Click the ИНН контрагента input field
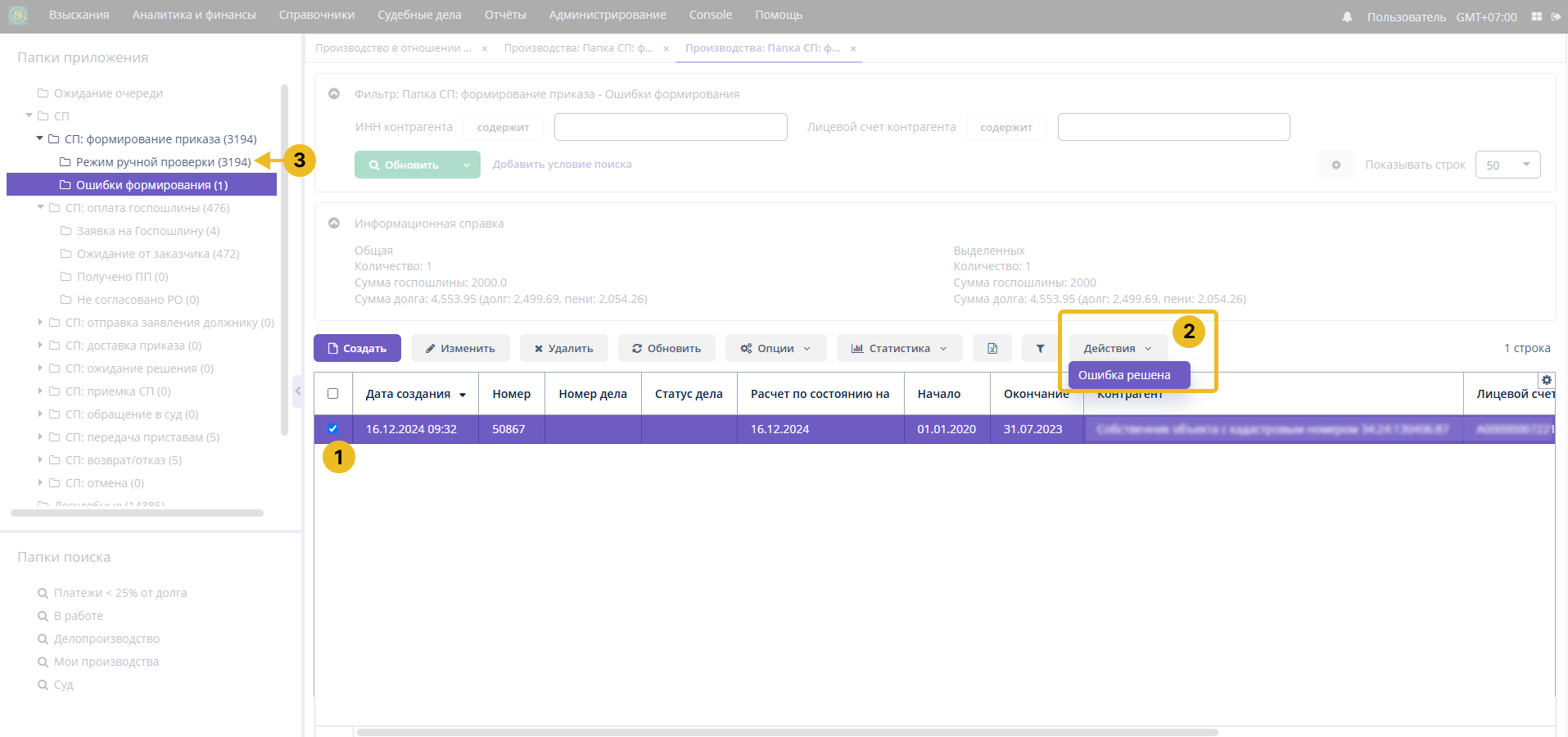The height and width of the screenshot is (737, 1568). coord(670,127)
